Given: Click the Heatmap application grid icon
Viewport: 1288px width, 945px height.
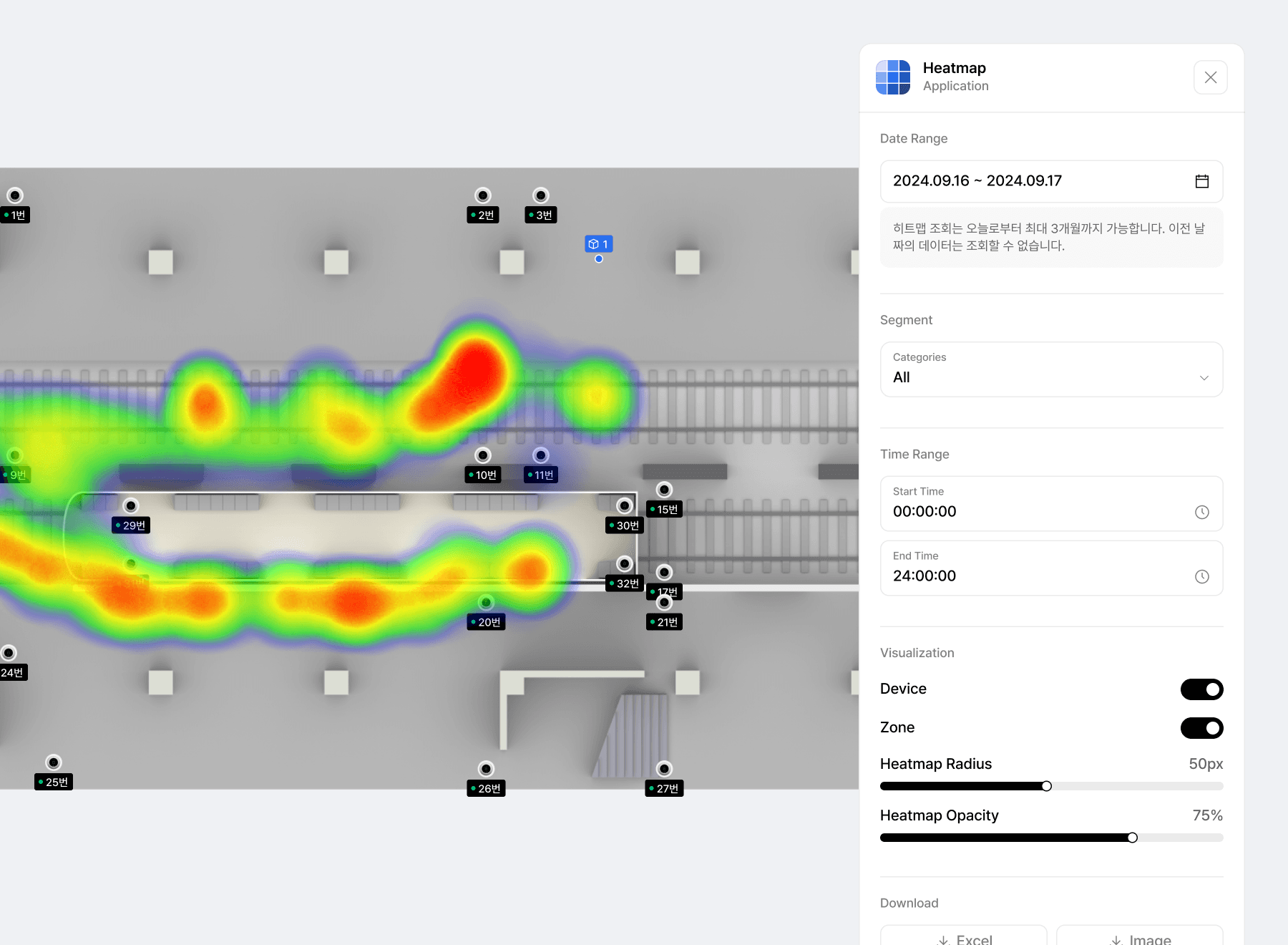Looking at the screenshot, I should [893, 77].
